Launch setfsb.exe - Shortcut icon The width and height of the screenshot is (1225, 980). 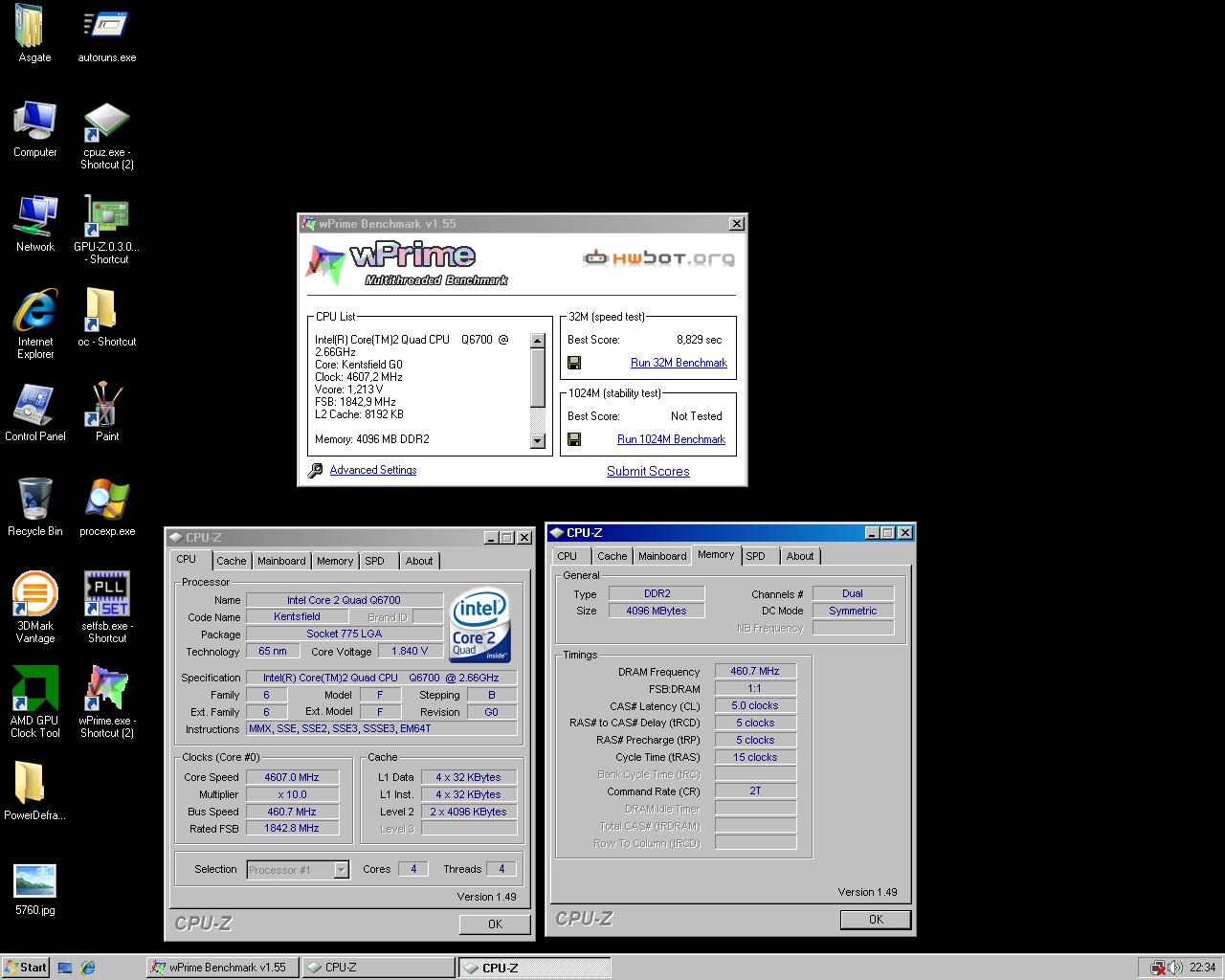pos(106,608)
